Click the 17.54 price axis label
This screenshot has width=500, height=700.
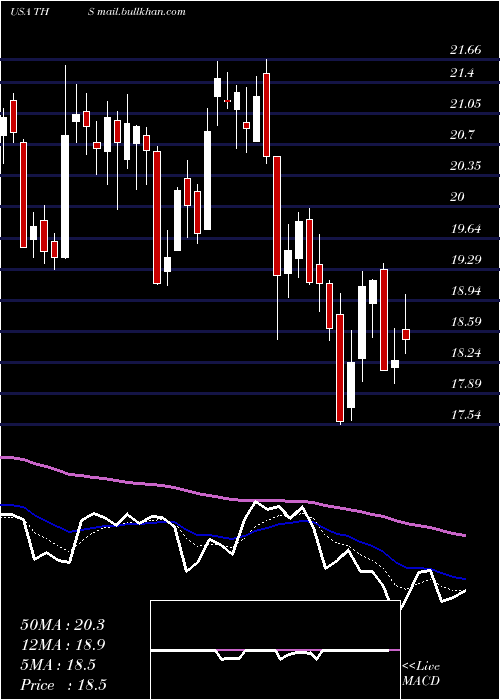coord(466,415)
